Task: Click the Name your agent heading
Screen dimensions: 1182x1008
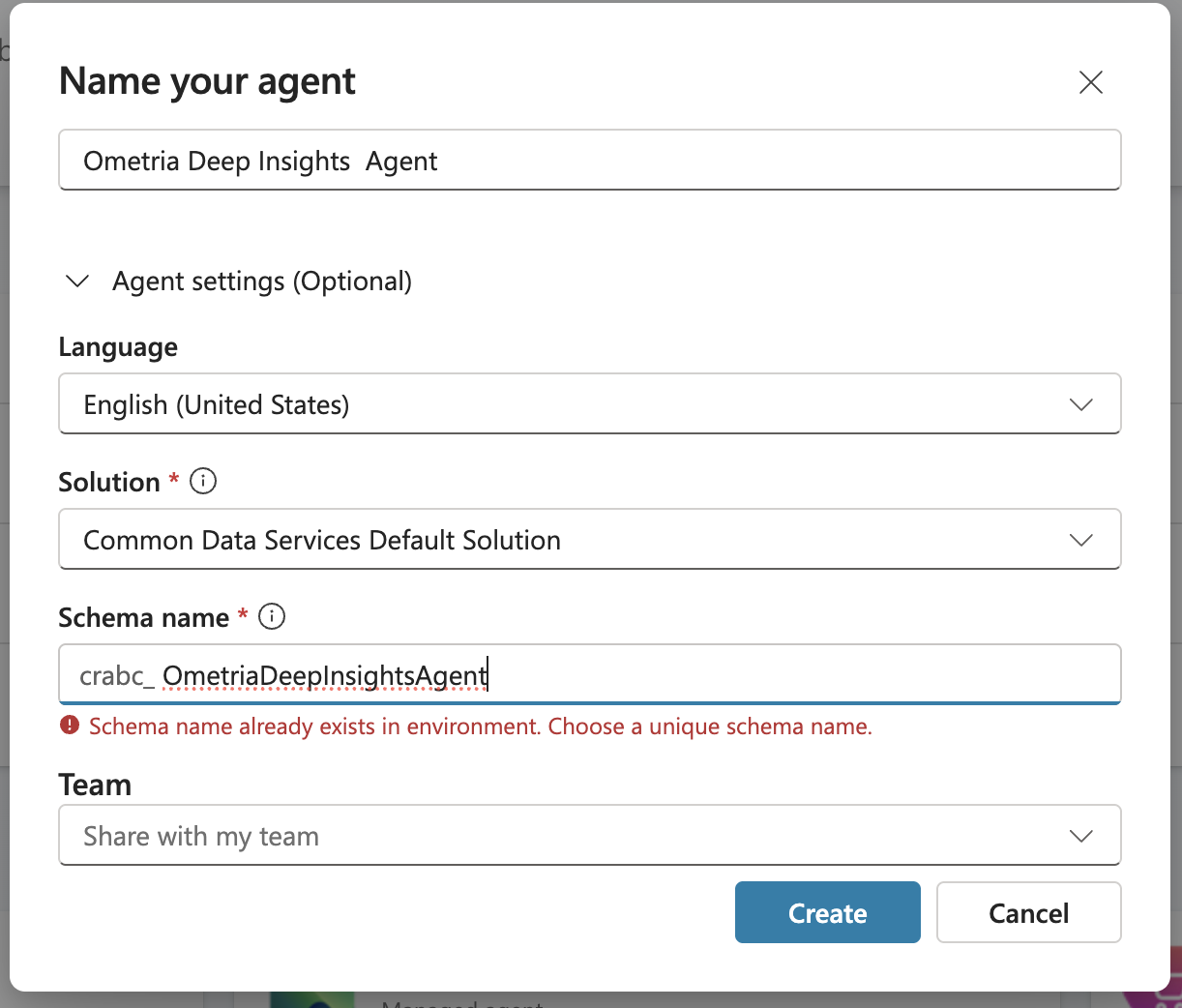Action: click(207, 81)
